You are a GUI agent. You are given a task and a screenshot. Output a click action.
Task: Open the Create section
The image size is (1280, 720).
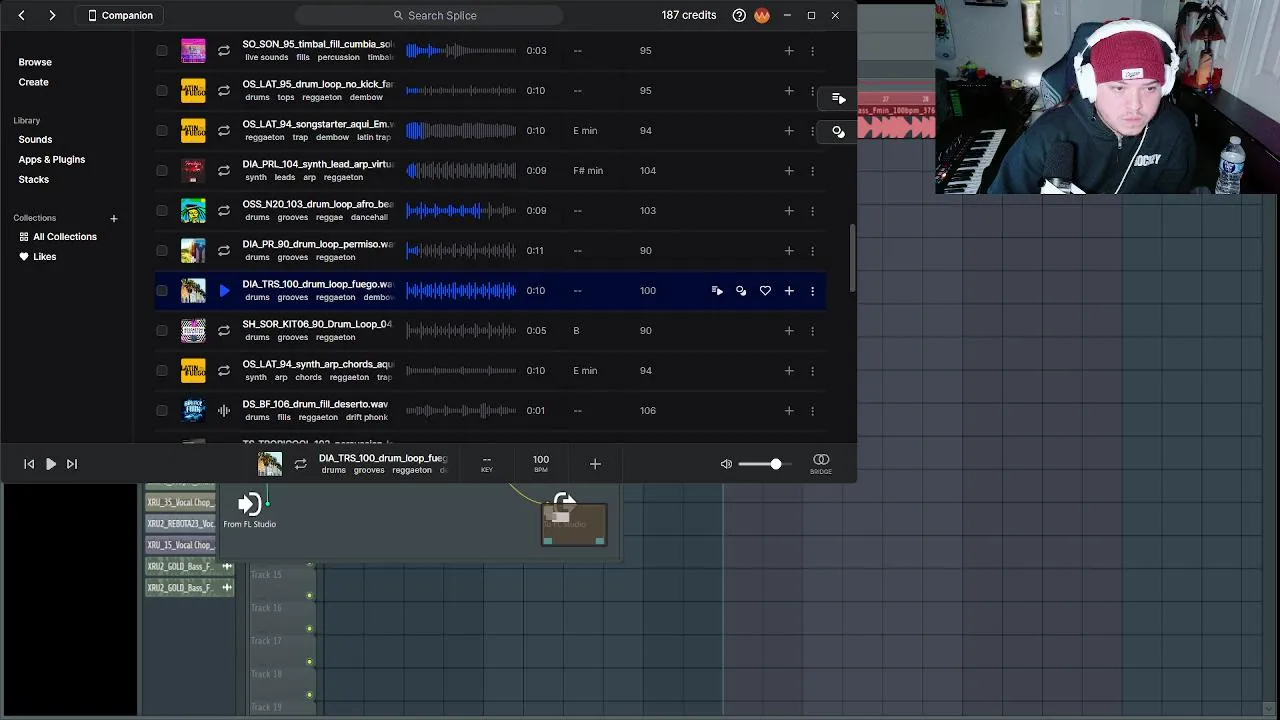click(33, 82)
